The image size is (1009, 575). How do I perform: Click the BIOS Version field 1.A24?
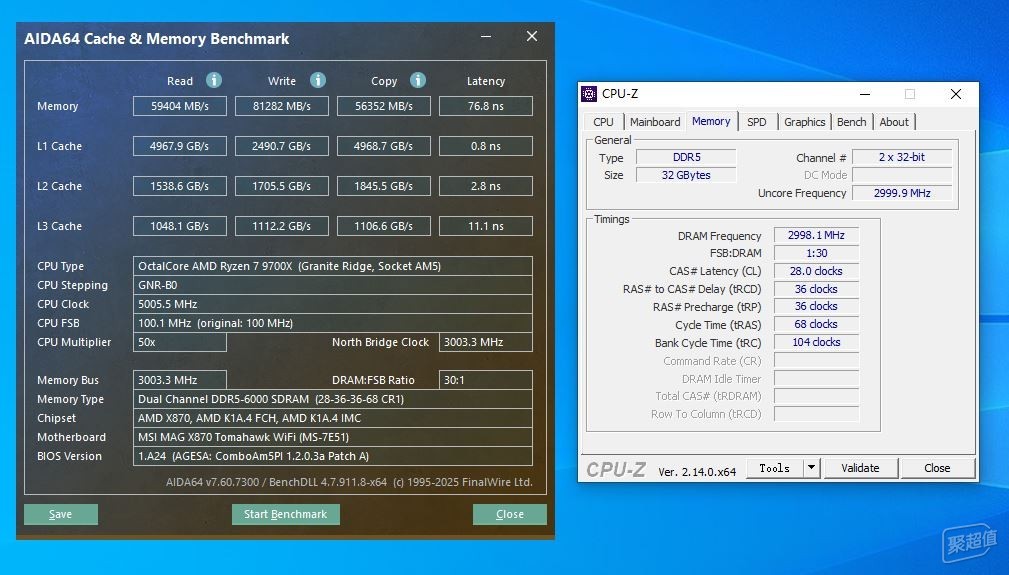(x=333, y=456)
